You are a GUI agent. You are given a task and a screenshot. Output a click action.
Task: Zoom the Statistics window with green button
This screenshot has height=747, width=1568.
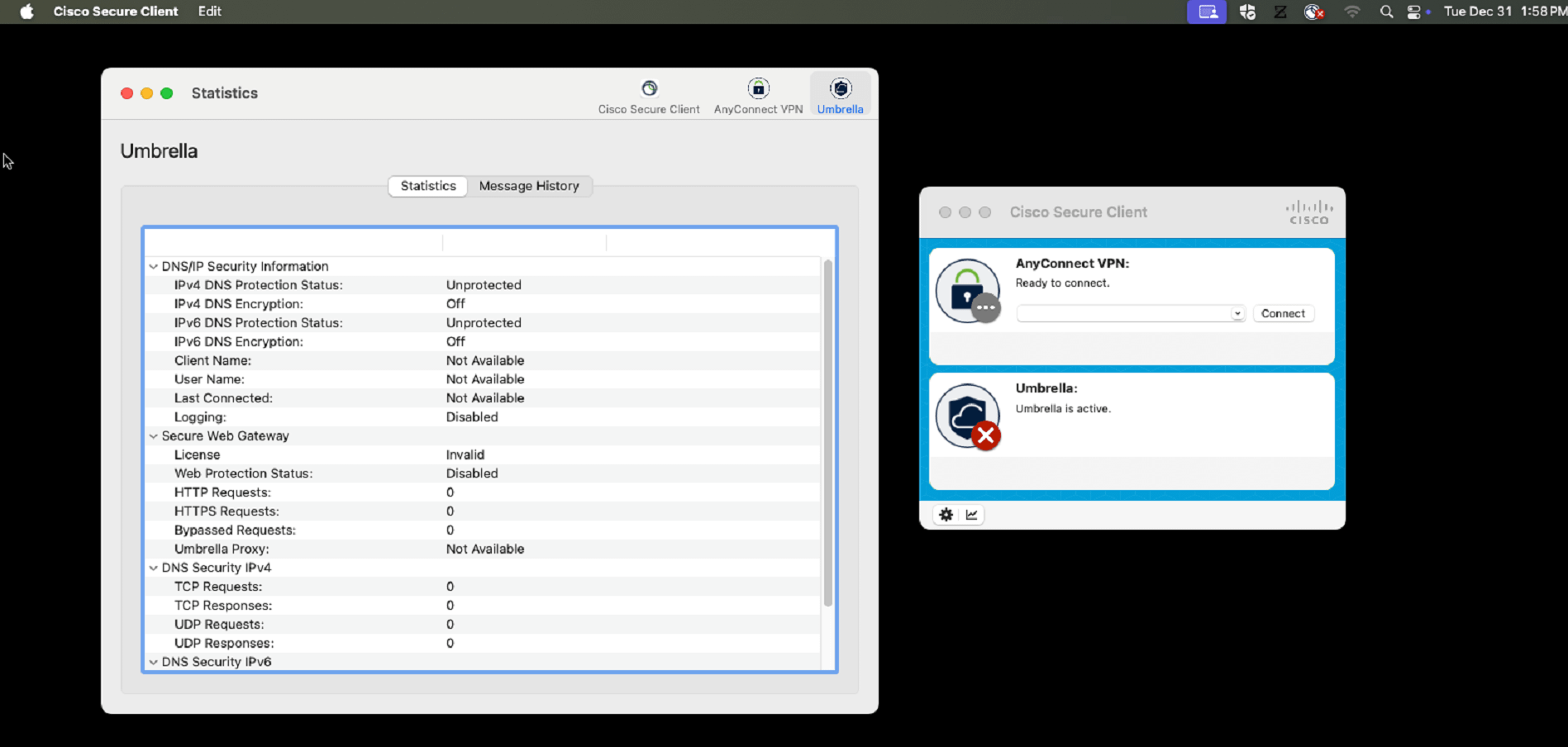click(x=166, y=93)
